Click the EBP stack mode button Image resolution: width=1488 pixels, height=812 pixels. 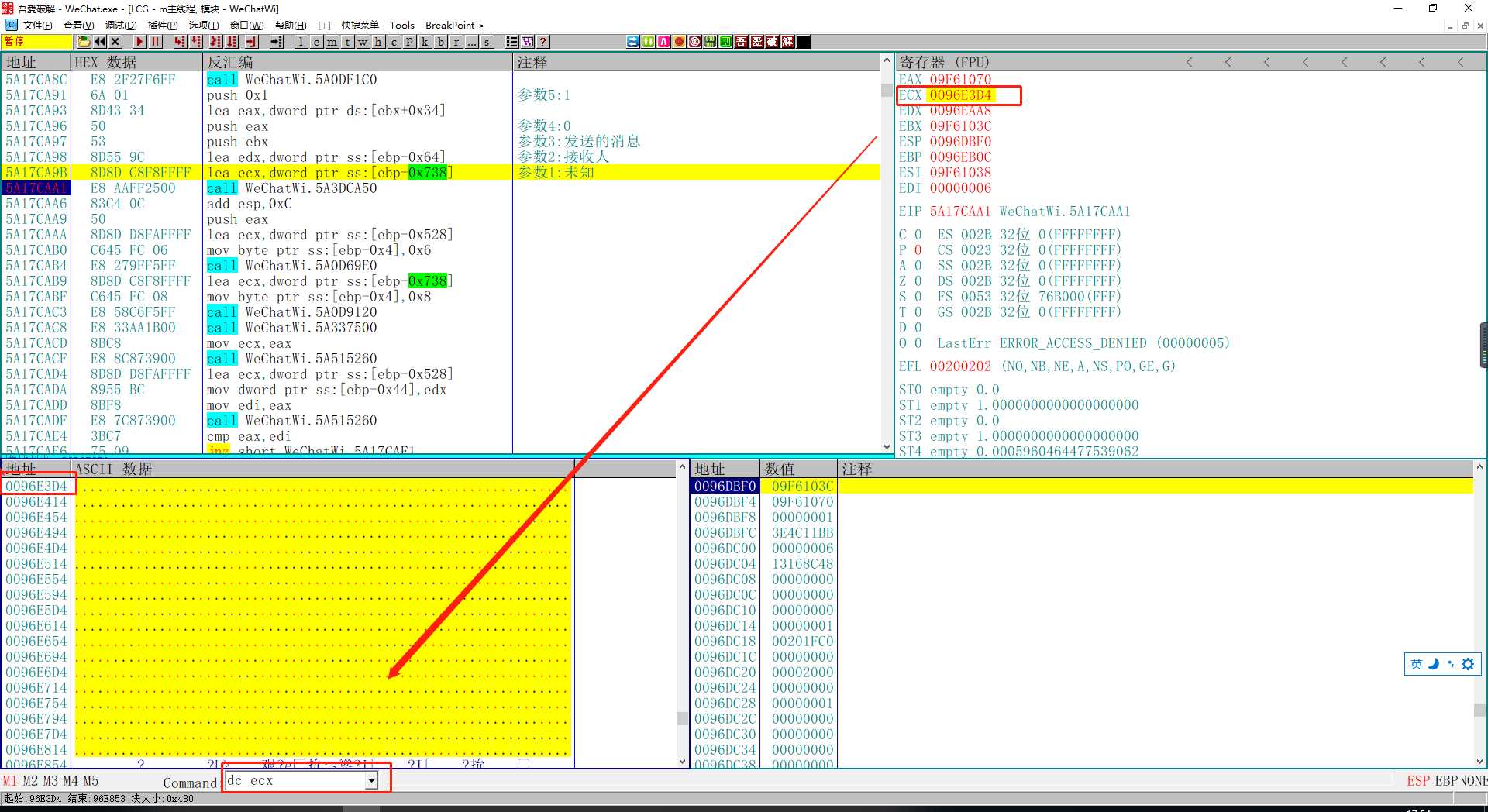(1447, 781)
